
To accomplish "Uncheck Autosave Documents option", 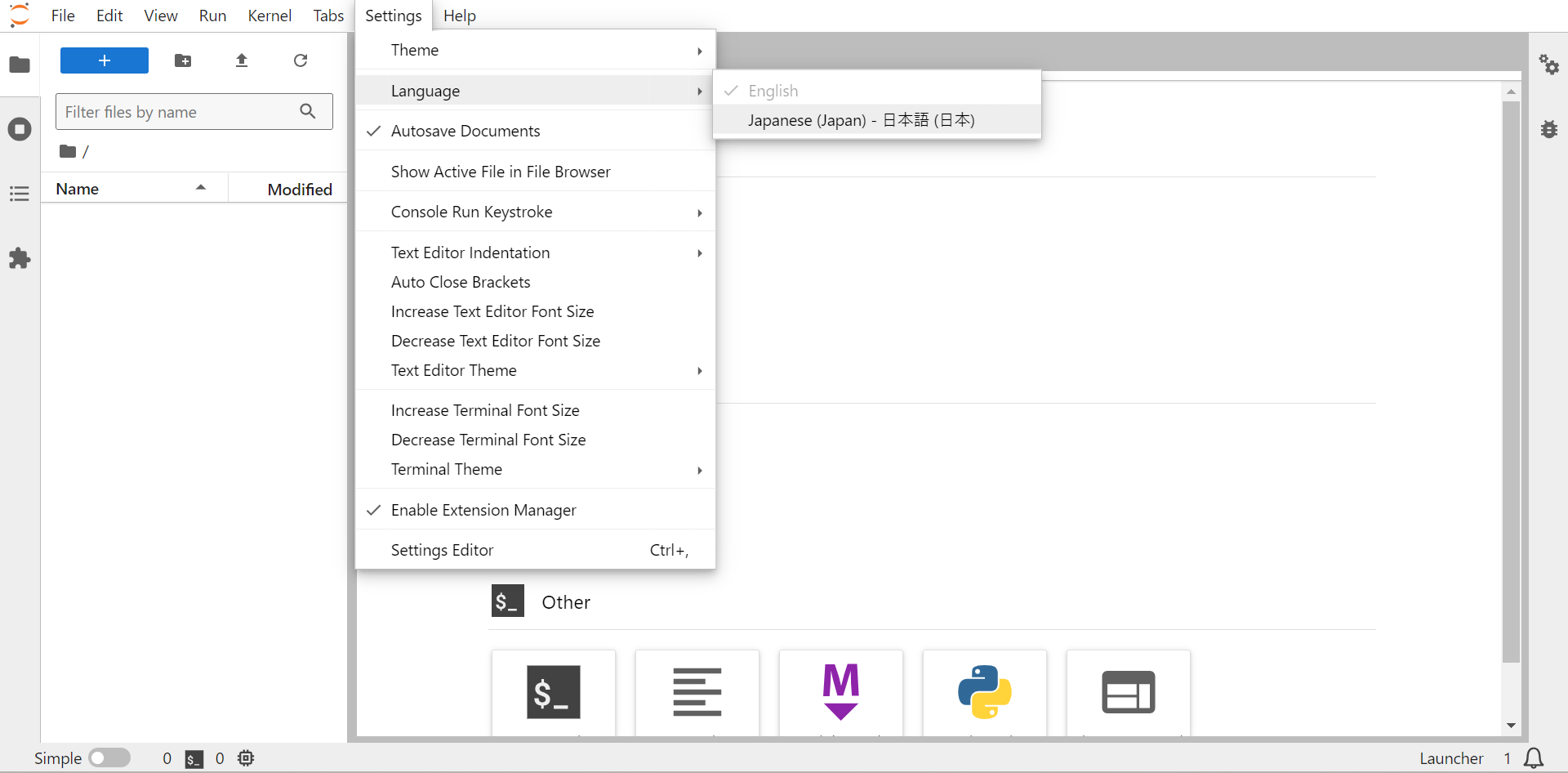I will [x=465, y=131].
